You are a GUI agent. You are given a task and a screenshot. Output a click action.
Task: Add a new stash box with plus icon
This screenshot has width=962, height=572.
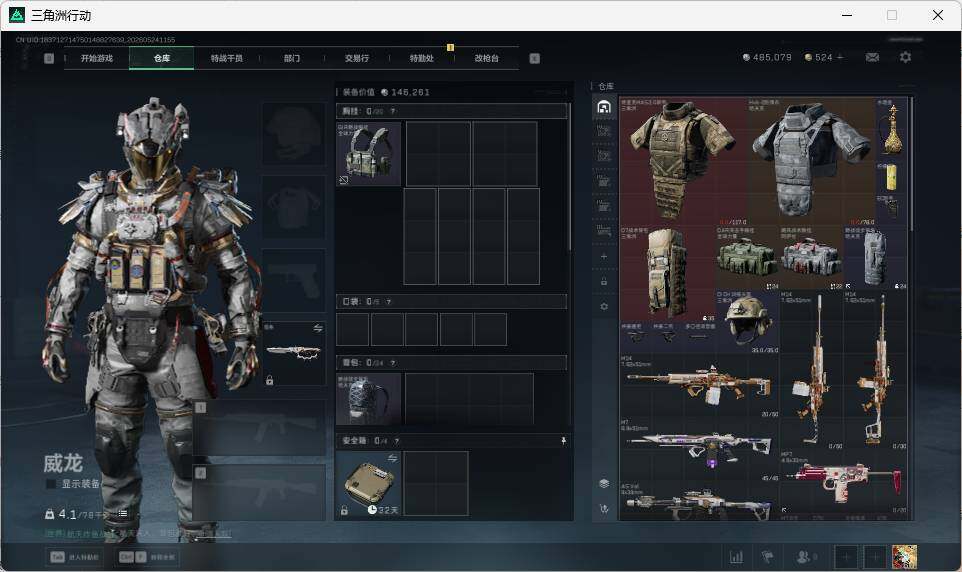point(604,256)
